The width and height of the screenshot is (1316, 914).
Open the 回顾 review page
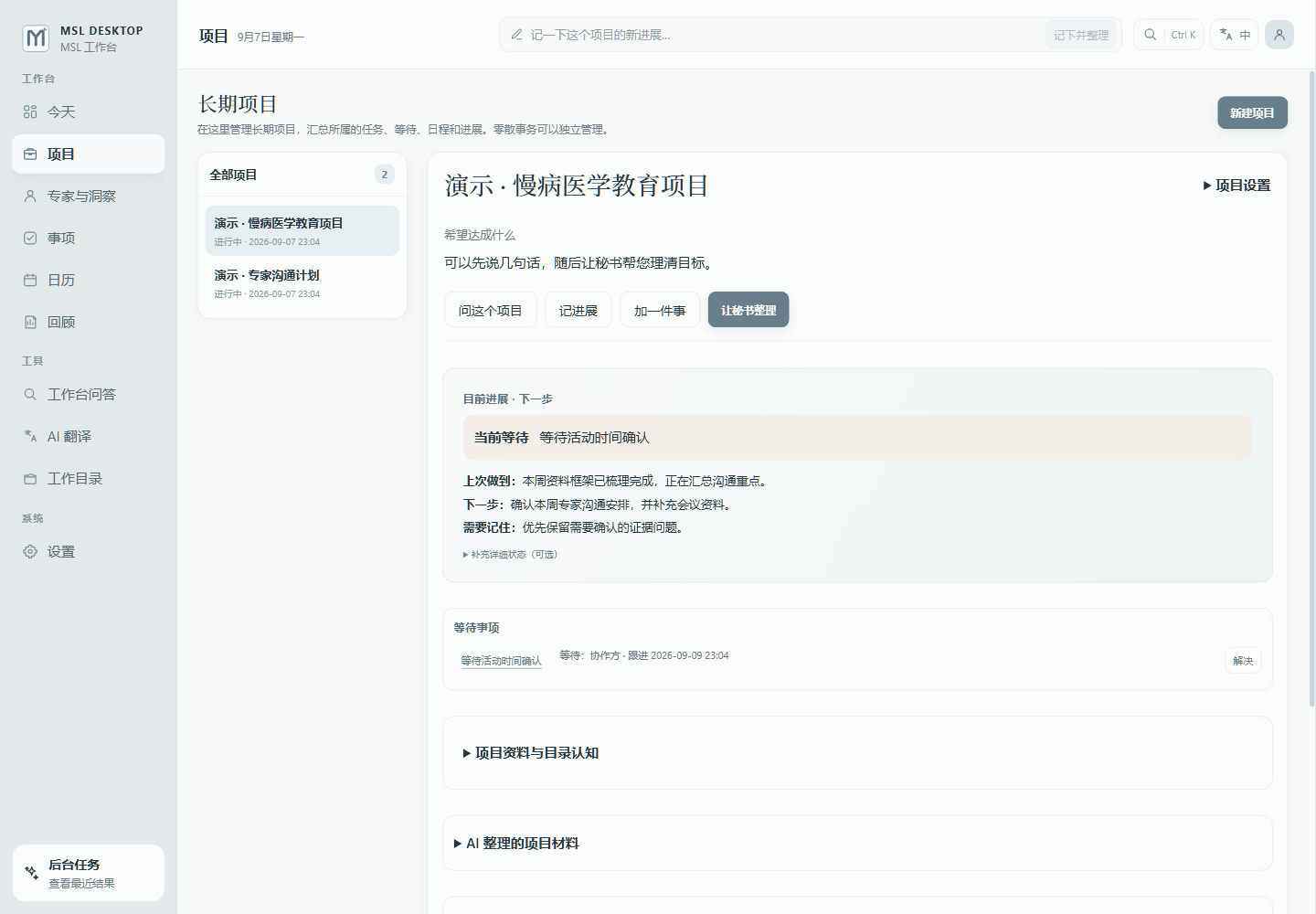tap(89, 322)
